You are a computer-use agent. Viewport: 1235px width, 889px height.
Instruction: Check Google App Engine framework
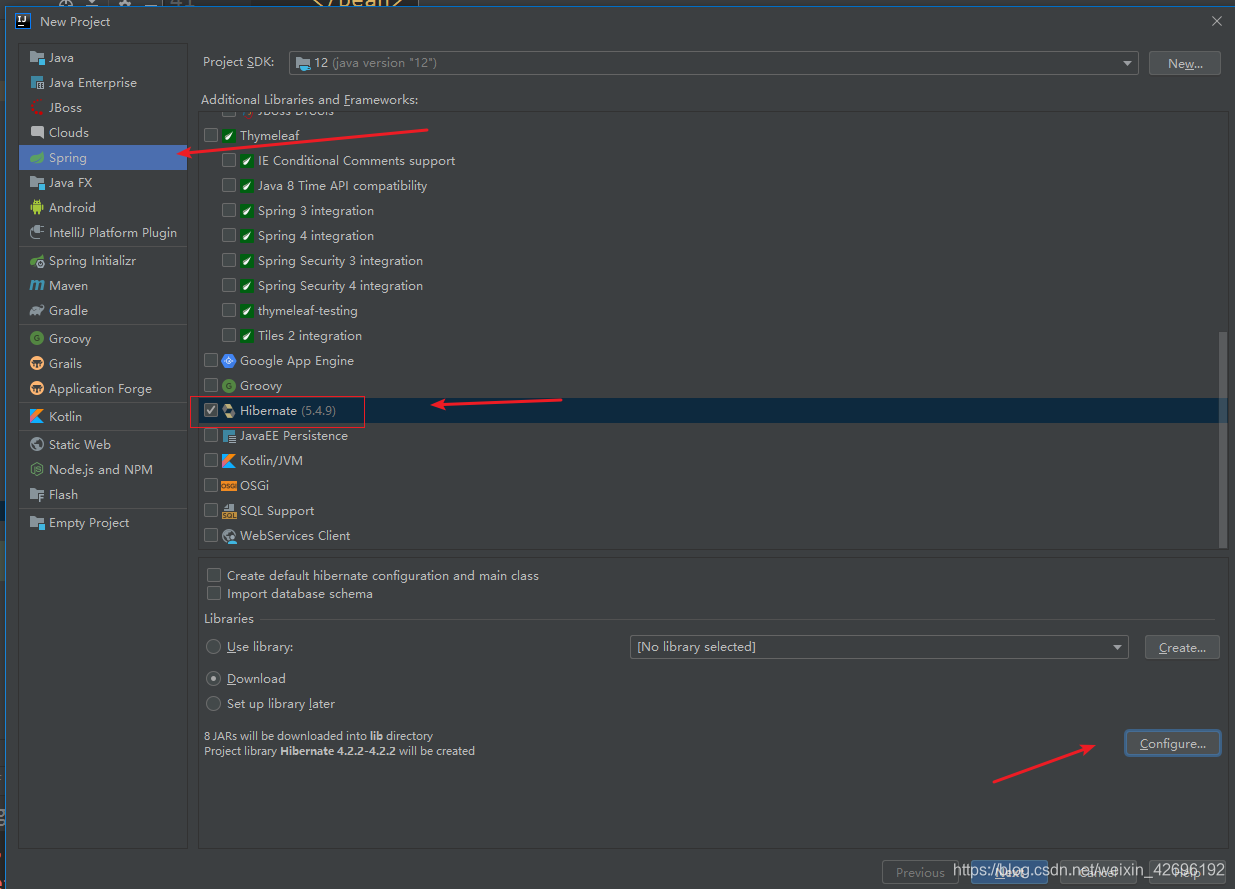point(211,360)
